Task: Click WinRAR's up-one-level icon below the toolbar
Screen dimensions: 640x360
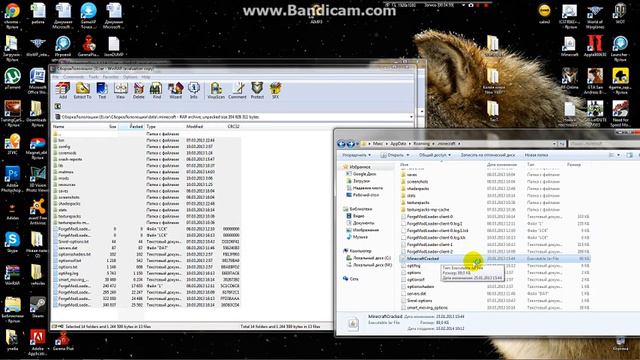Action: click(x=58, y=106)
